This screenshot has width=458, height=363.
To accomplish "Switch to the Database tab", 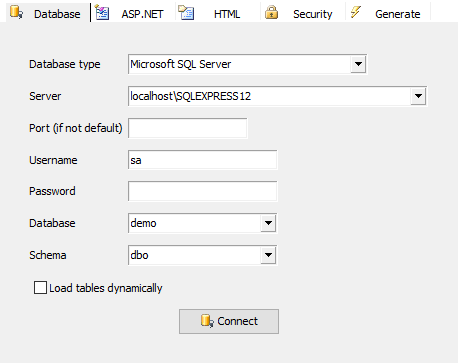I will (48, 13).
